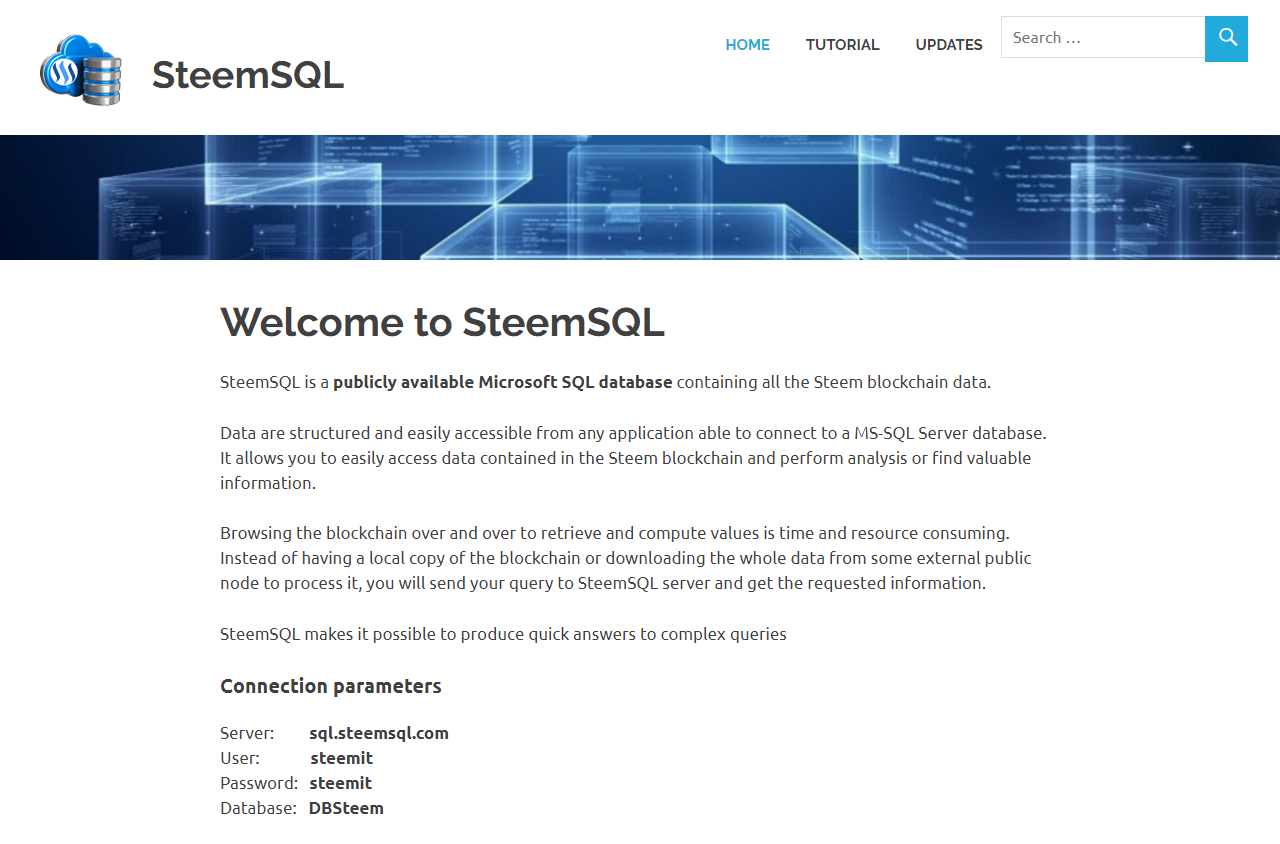The width and height of the screenshot is (1280, 844).
Task: Click the sentence about quick answers to complex queries
Action: coord(503,634)
